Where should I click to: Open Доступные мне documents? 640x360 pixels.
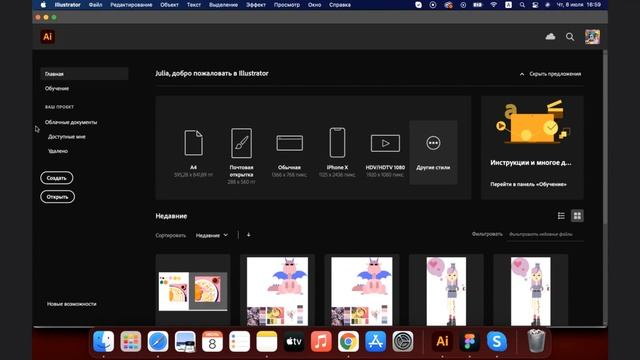click(67, 137)
